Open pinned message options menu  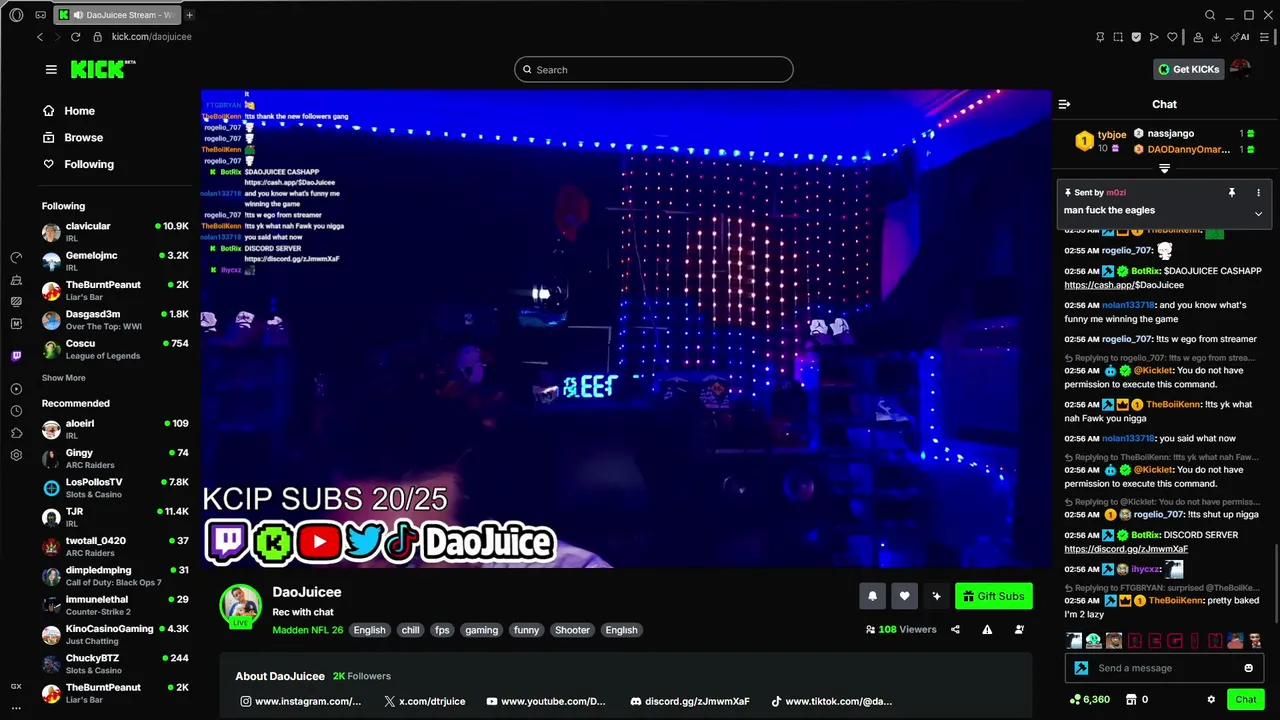(1258, 192)
